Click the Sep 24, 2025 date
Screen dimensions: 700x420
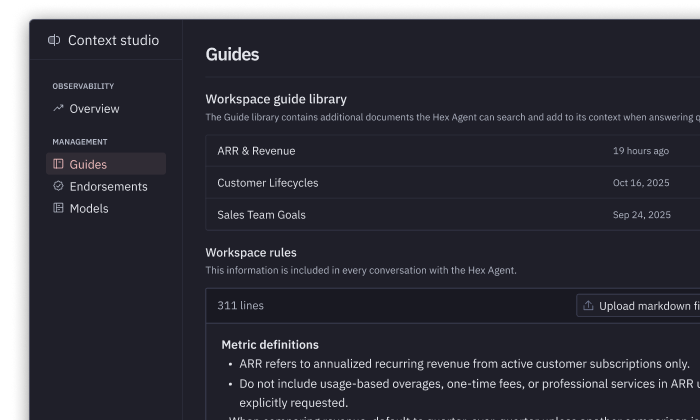[641, 215]
